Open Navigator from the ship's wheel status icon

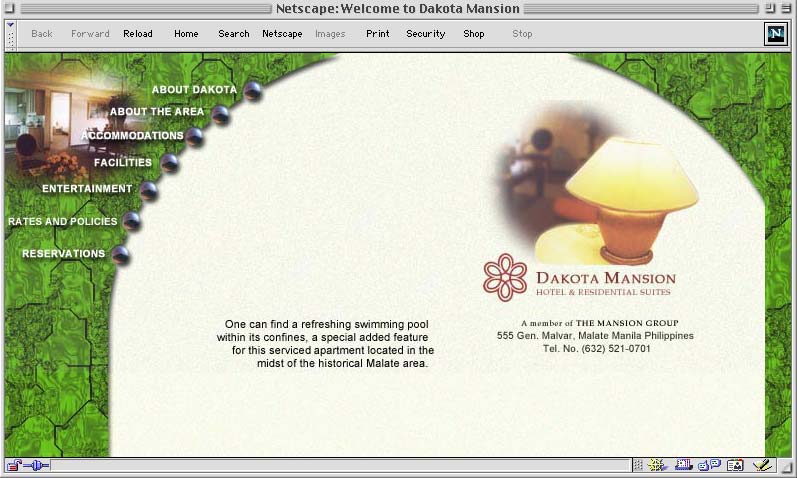(x=657, y=465)
